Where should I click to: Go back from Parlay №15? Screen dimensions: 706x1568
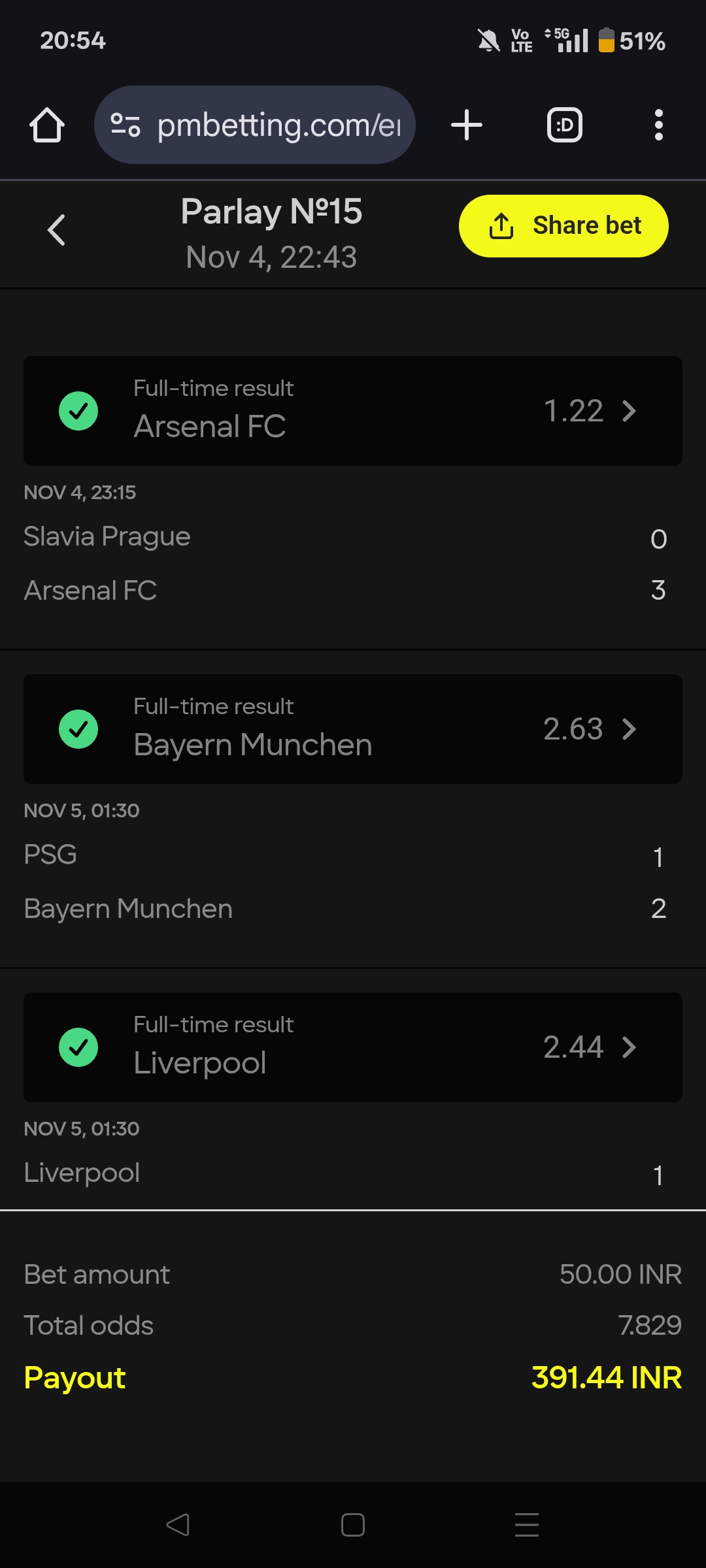56,230
